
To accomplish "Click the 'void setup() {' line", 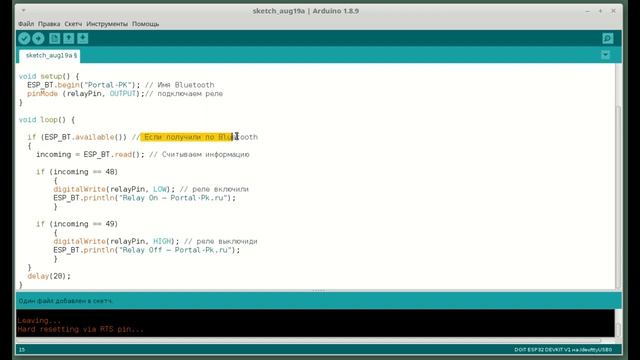I will tap(49, 76).
